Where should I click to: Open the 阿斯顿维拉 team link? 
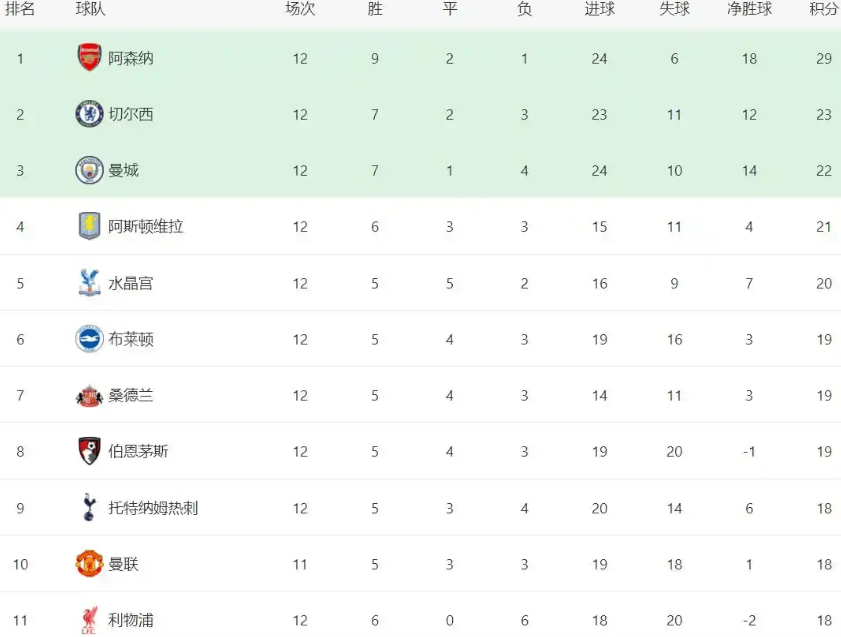[146, 227]
